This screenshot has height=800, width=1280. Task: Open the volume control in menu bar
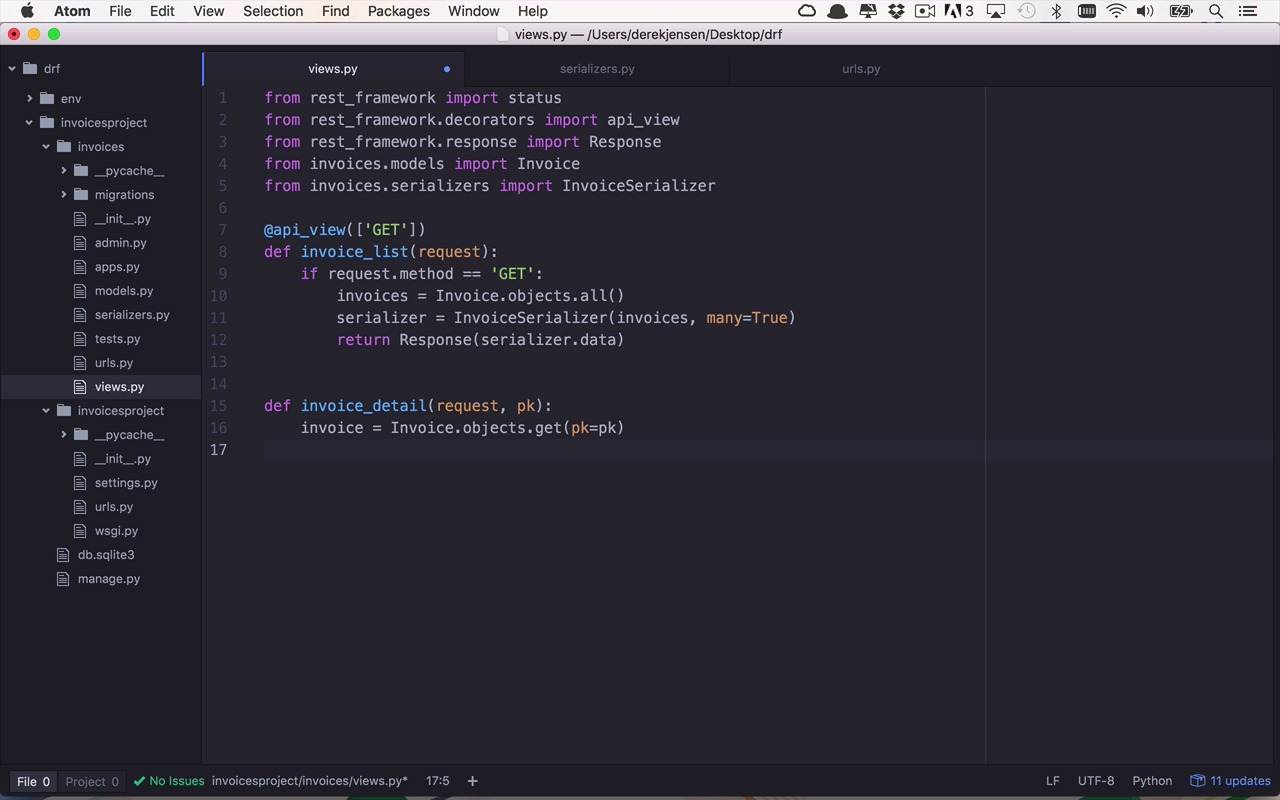click(1145, 11)
